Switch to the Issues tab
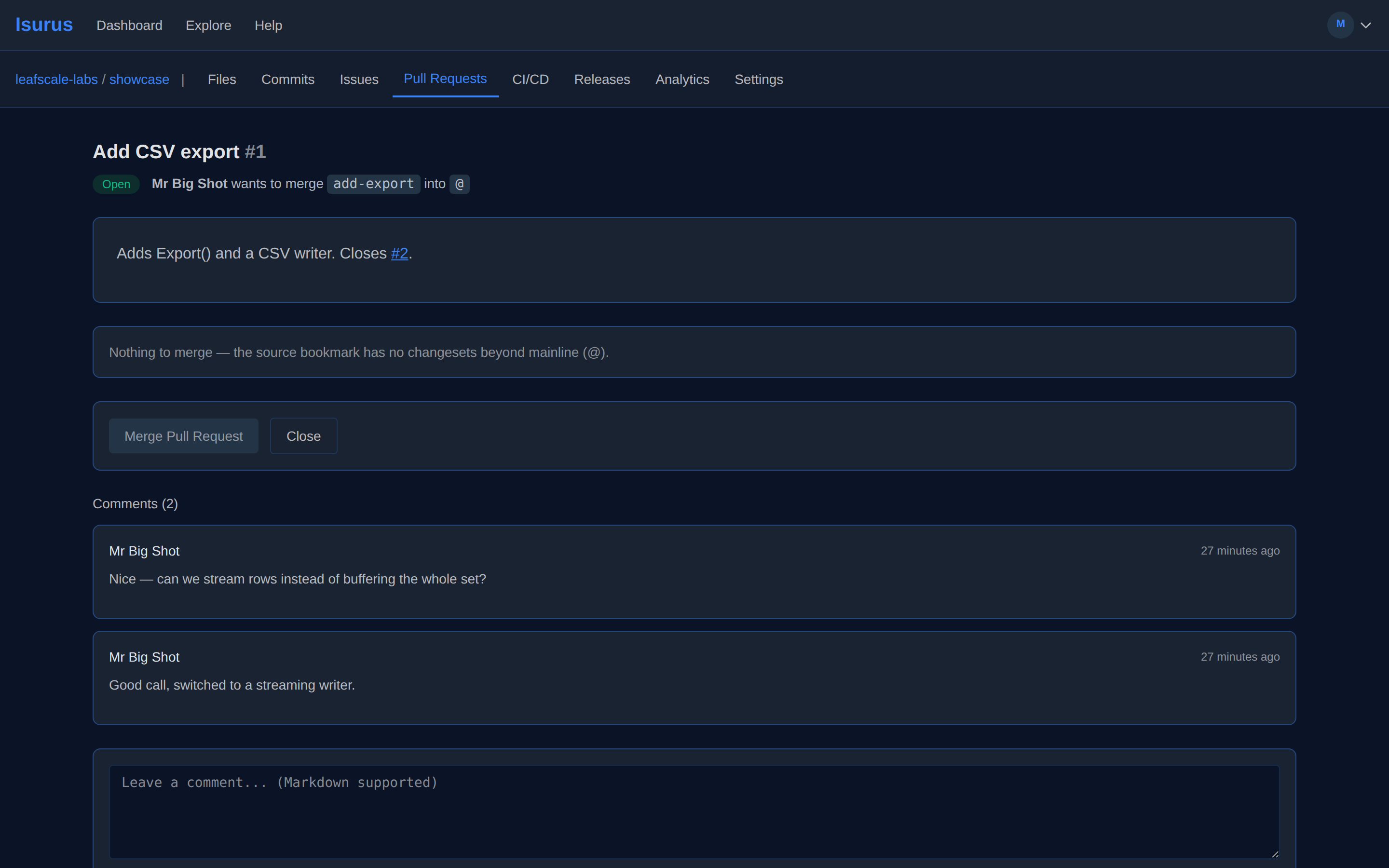The height and width of the screenshot is (868, 1389). pyautogui.click(x=359, y=79)
